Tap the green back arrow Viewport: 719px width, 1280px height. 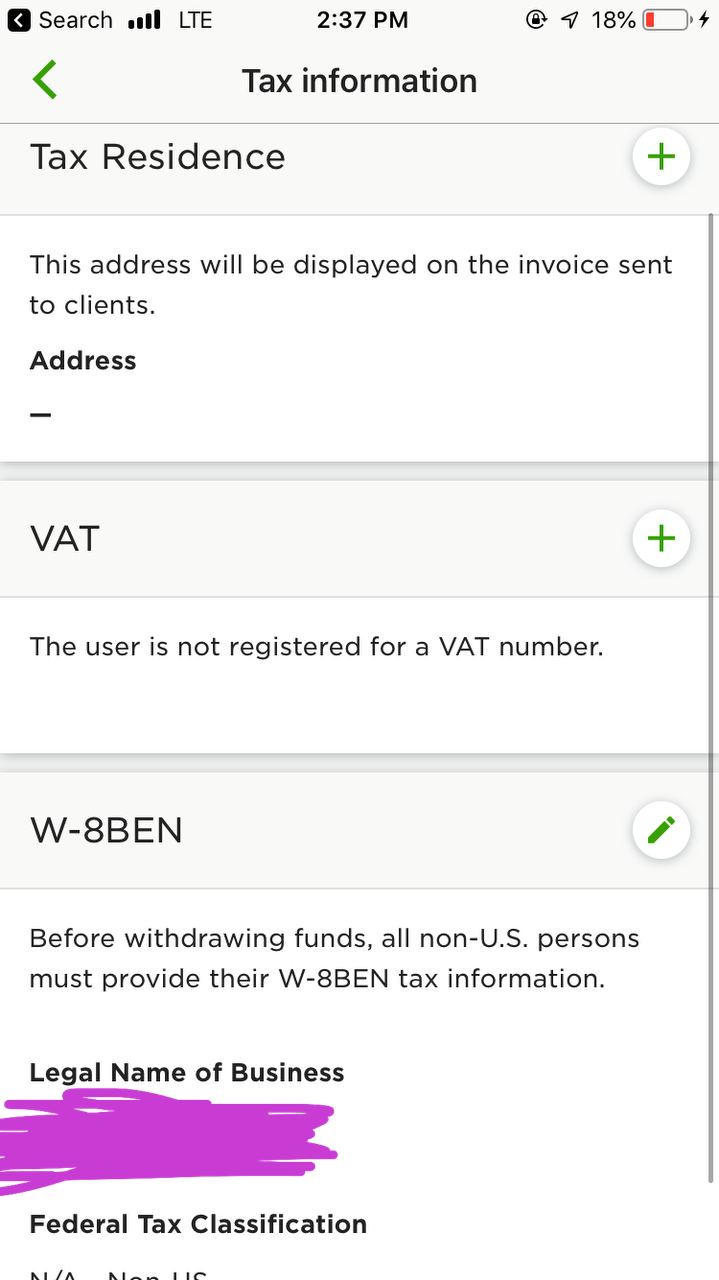45,80
